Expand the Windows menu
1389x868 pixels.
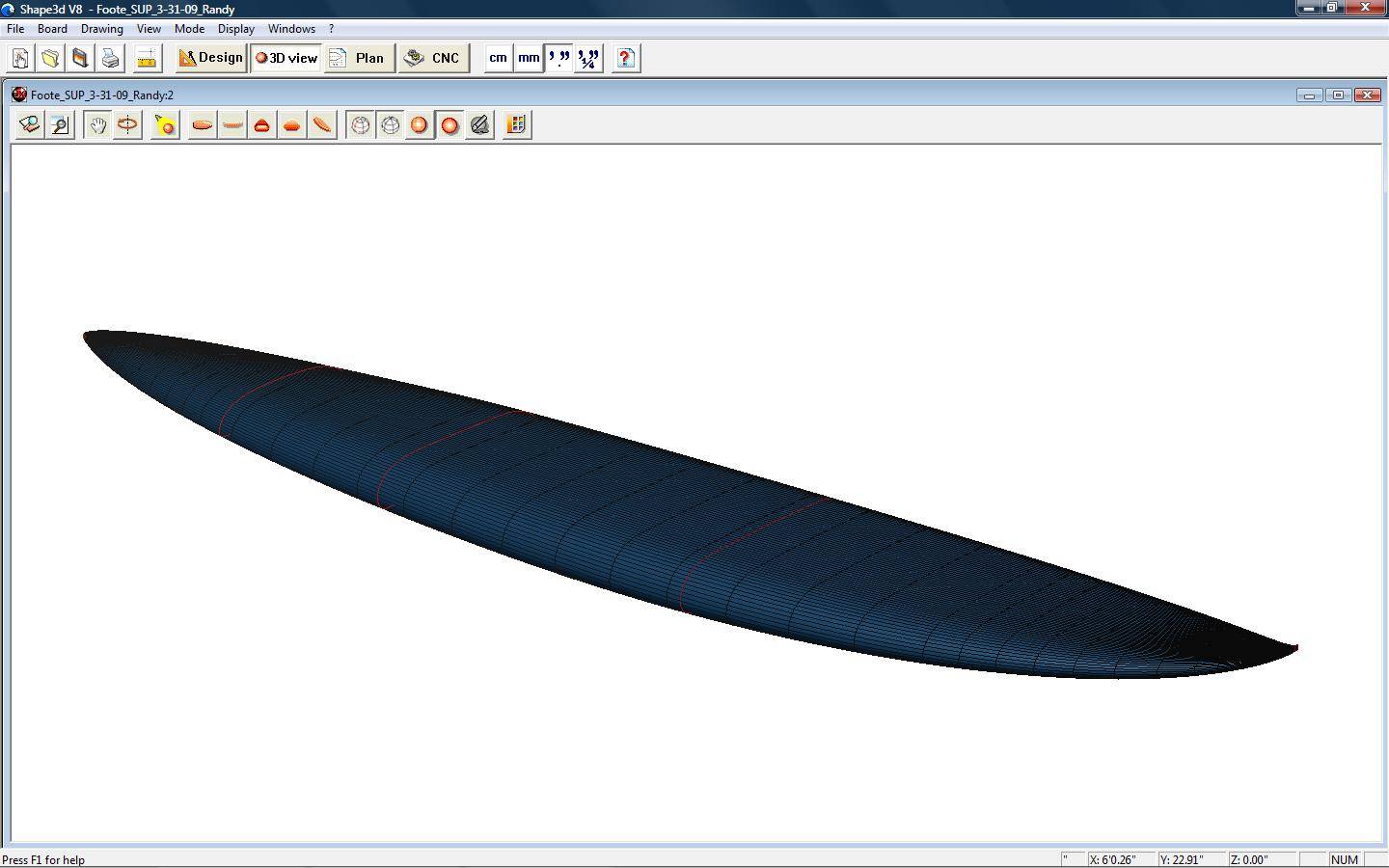[x=291, y=29]
